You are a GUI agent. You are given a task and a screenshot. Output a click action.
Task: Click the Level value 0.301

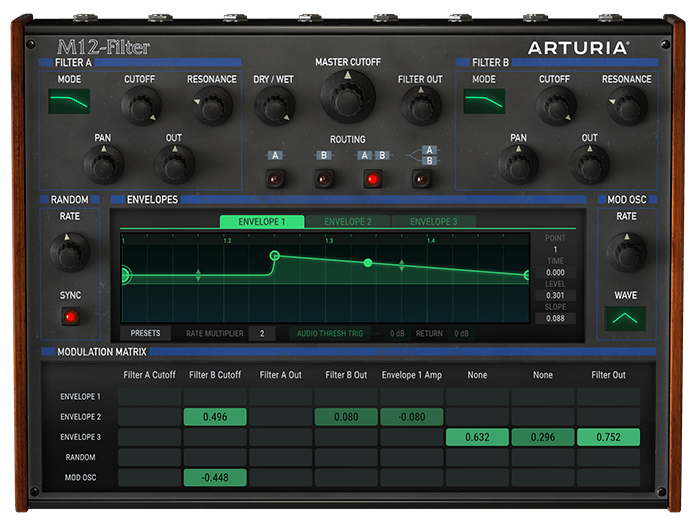(555, 295)
